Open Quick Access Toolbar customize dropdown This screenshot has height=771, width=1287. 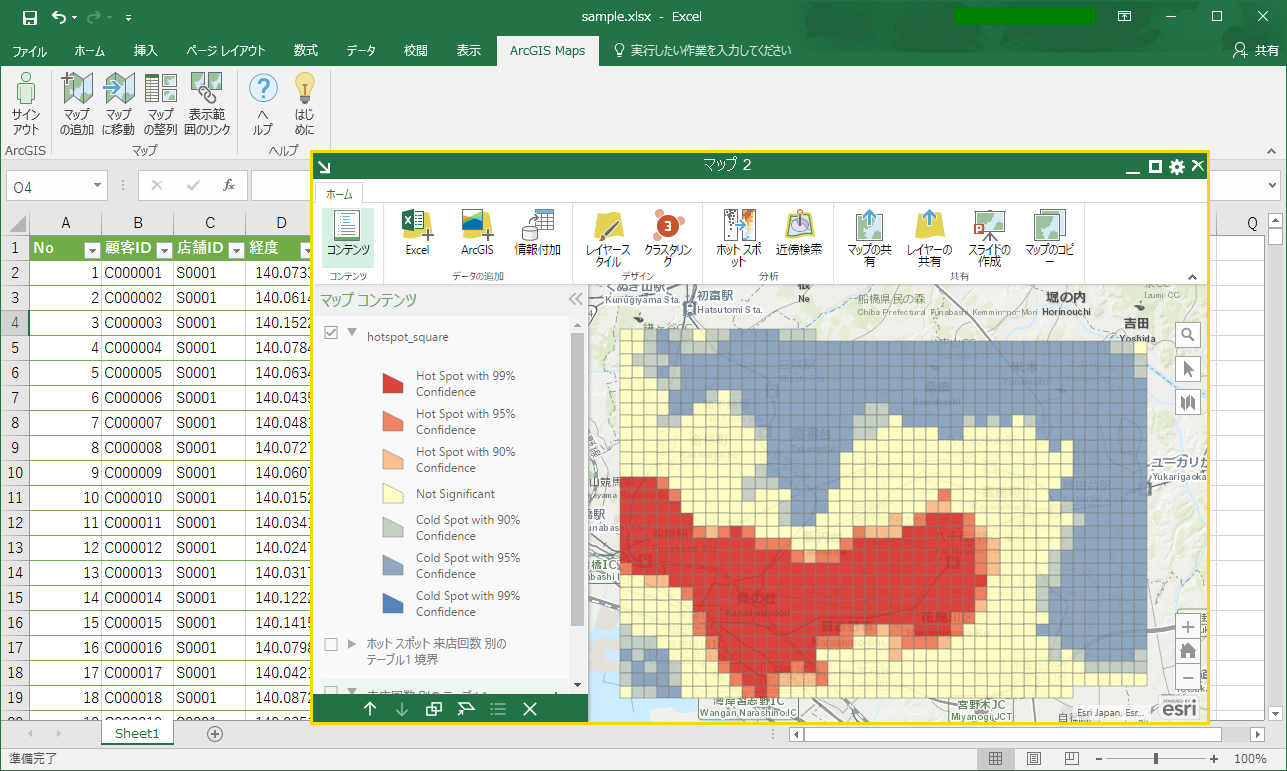pyautogui.click(x=129, y=18)
